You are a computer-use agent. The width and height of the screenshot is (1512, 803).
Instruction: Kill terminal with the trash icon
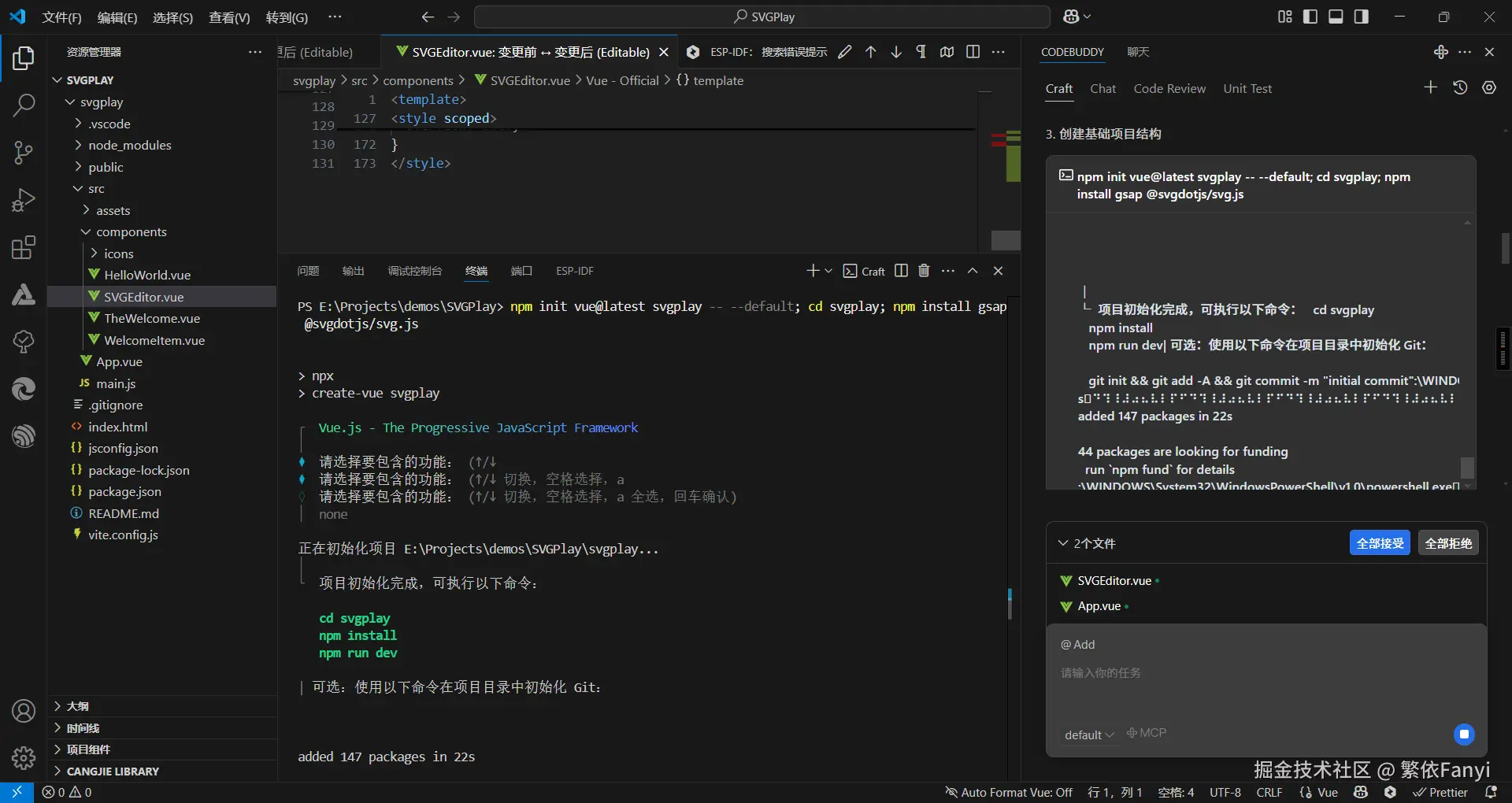pos(924,271)
